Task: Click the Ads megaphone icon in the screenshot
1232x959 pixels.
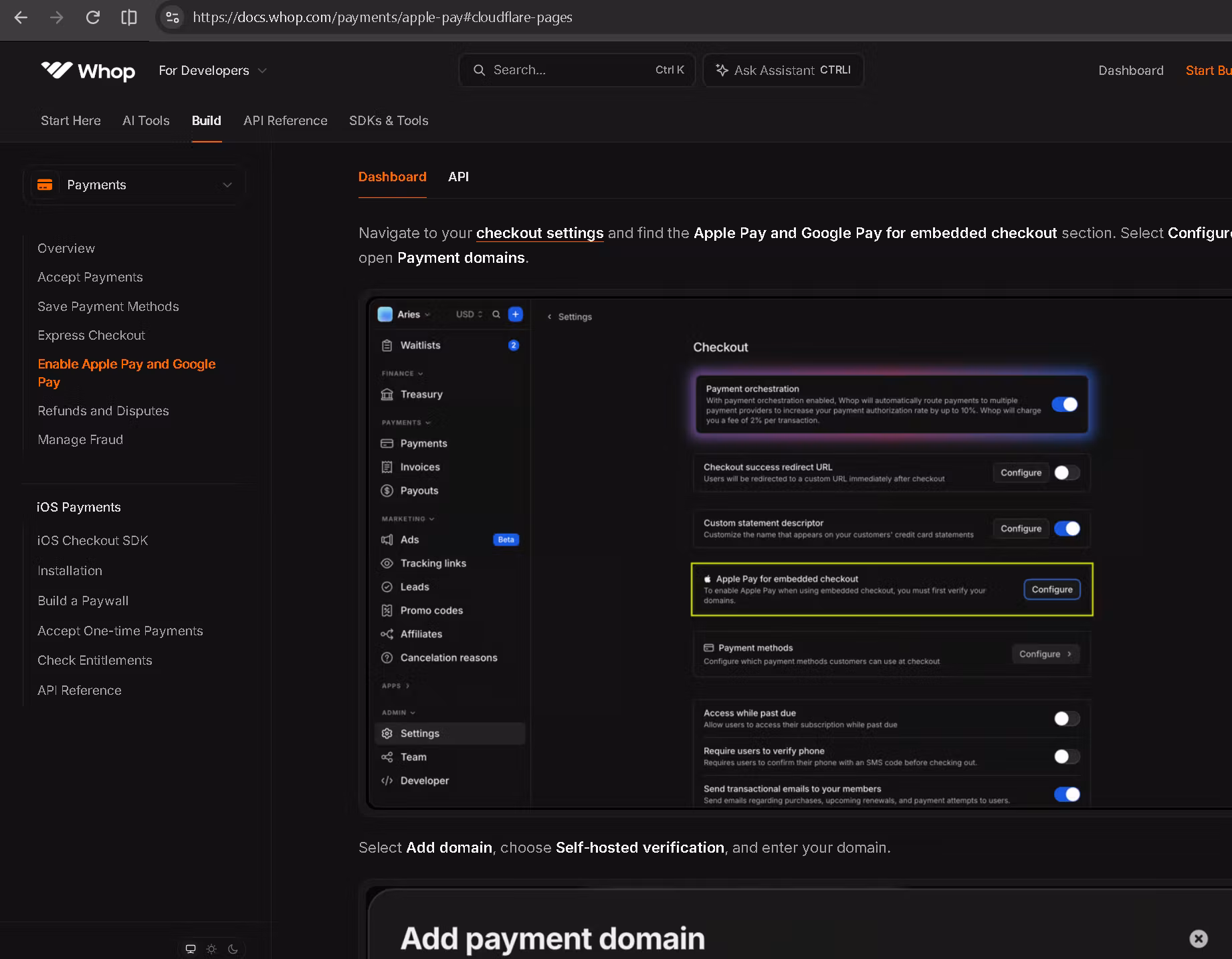Action: click(x=387, y=540)
